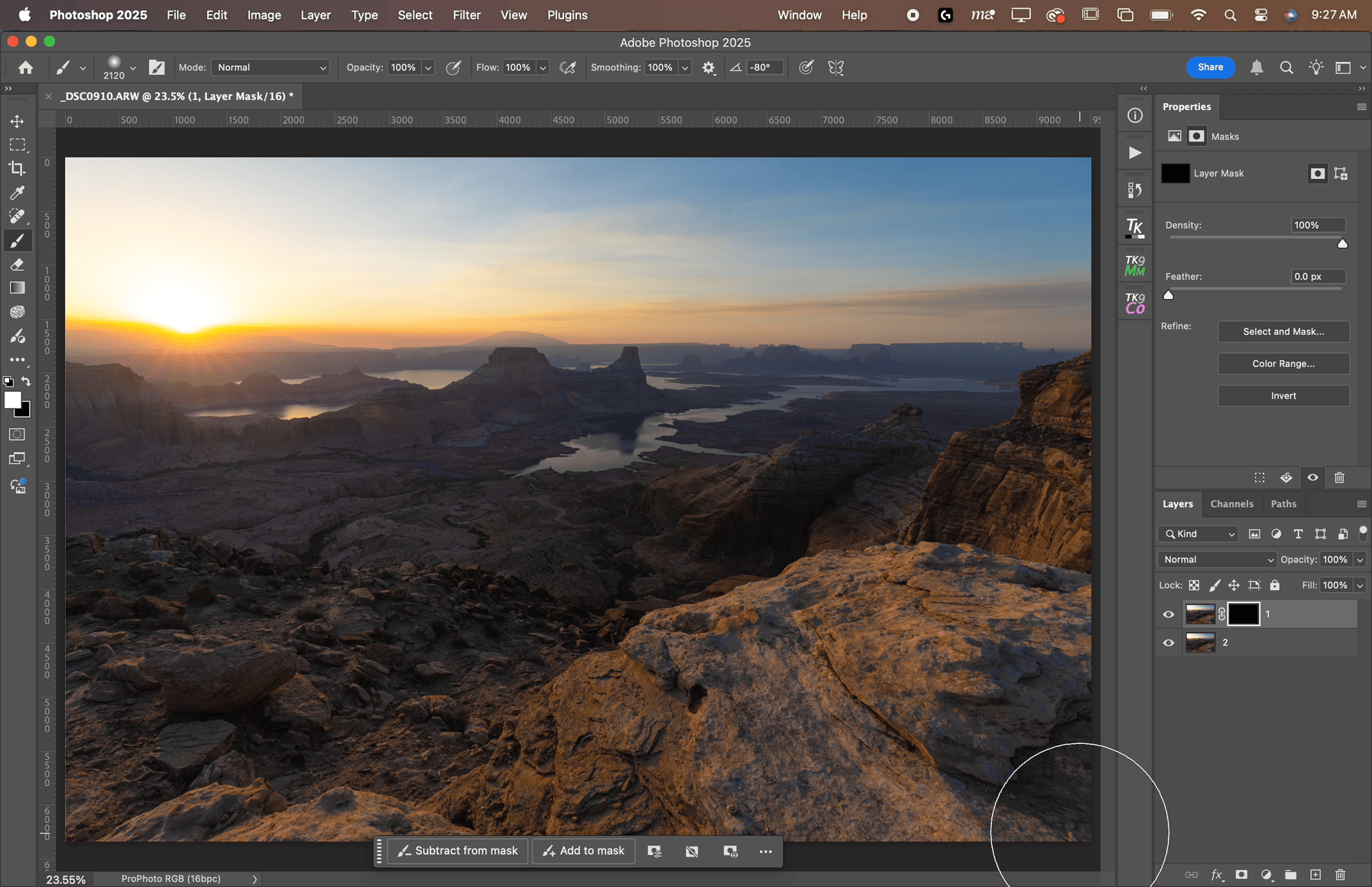Image resolution: width=1372 pixels, height=887 pixels.
Task: Adjust the Density slider handle
Action: (1342, 244)
